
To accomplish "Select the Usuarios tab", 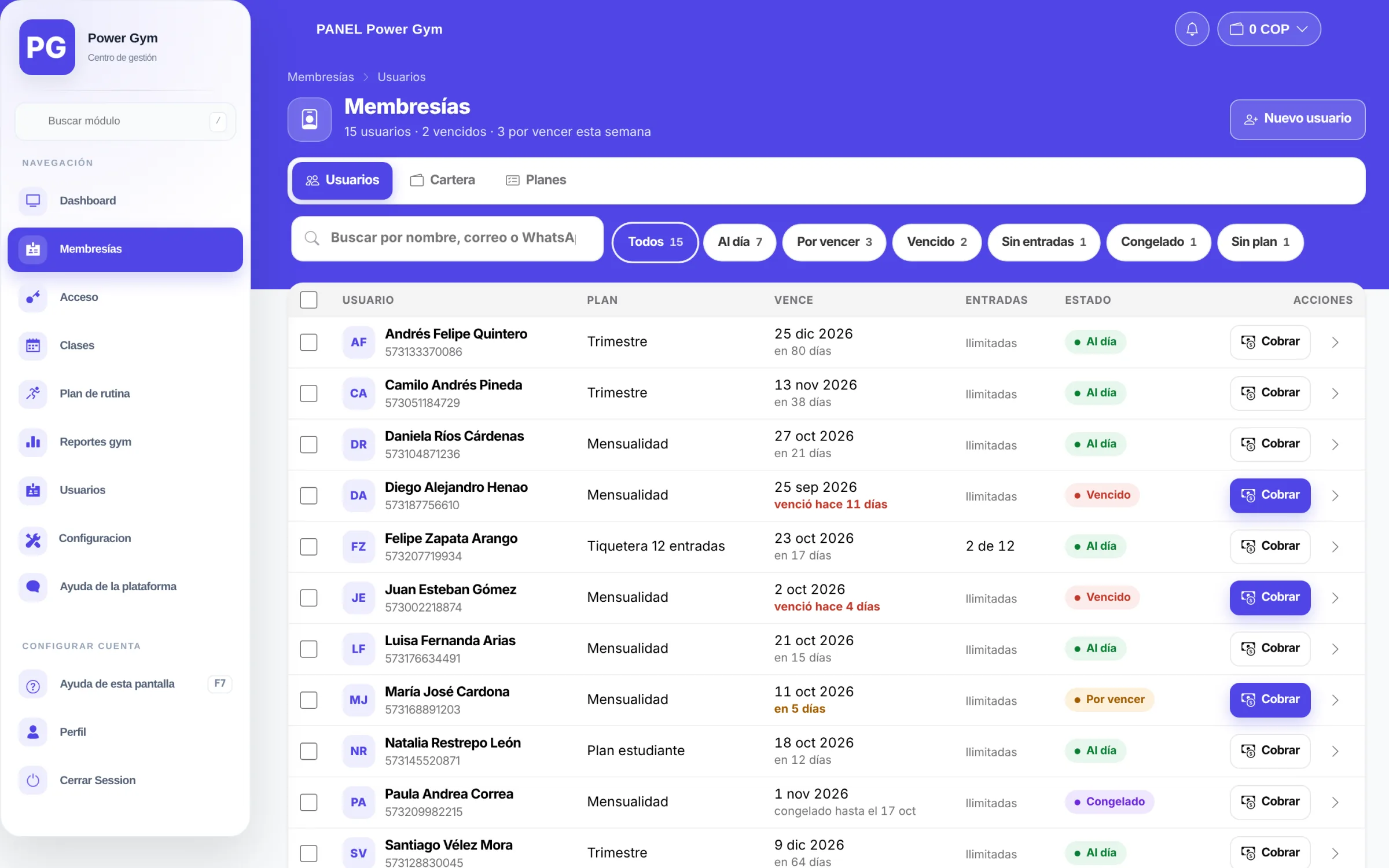I will (x=342, y=180).
